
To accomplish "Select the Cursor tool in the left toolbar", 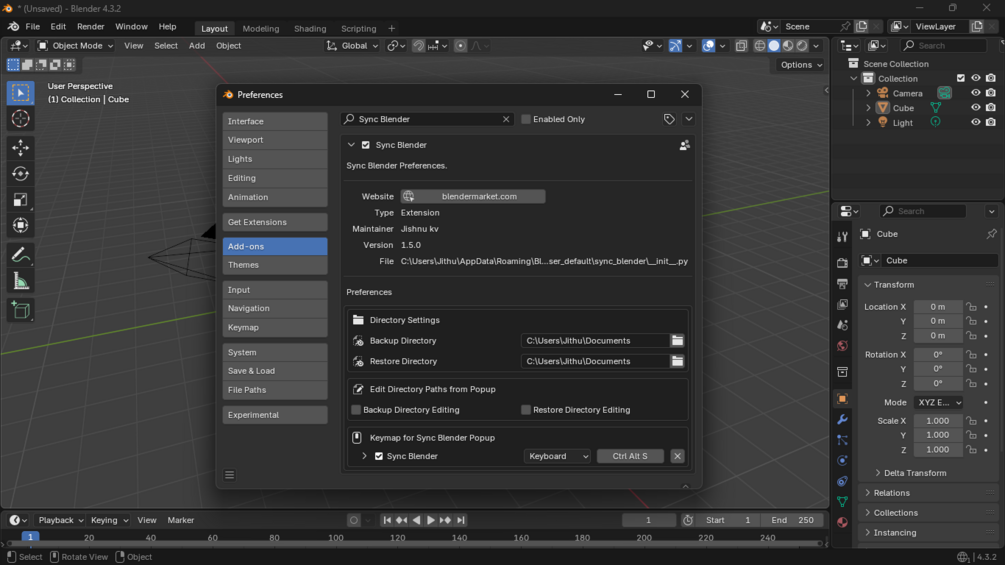I will pos(21,119).
